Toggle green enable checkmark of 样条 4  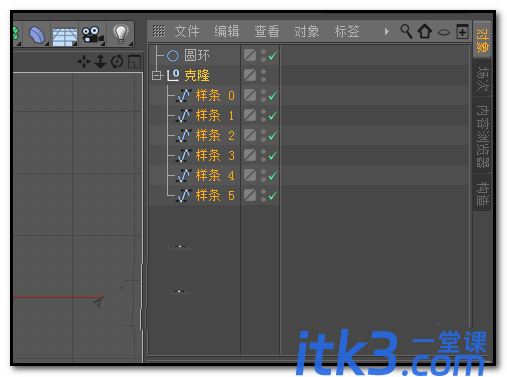tap(273, 176)
